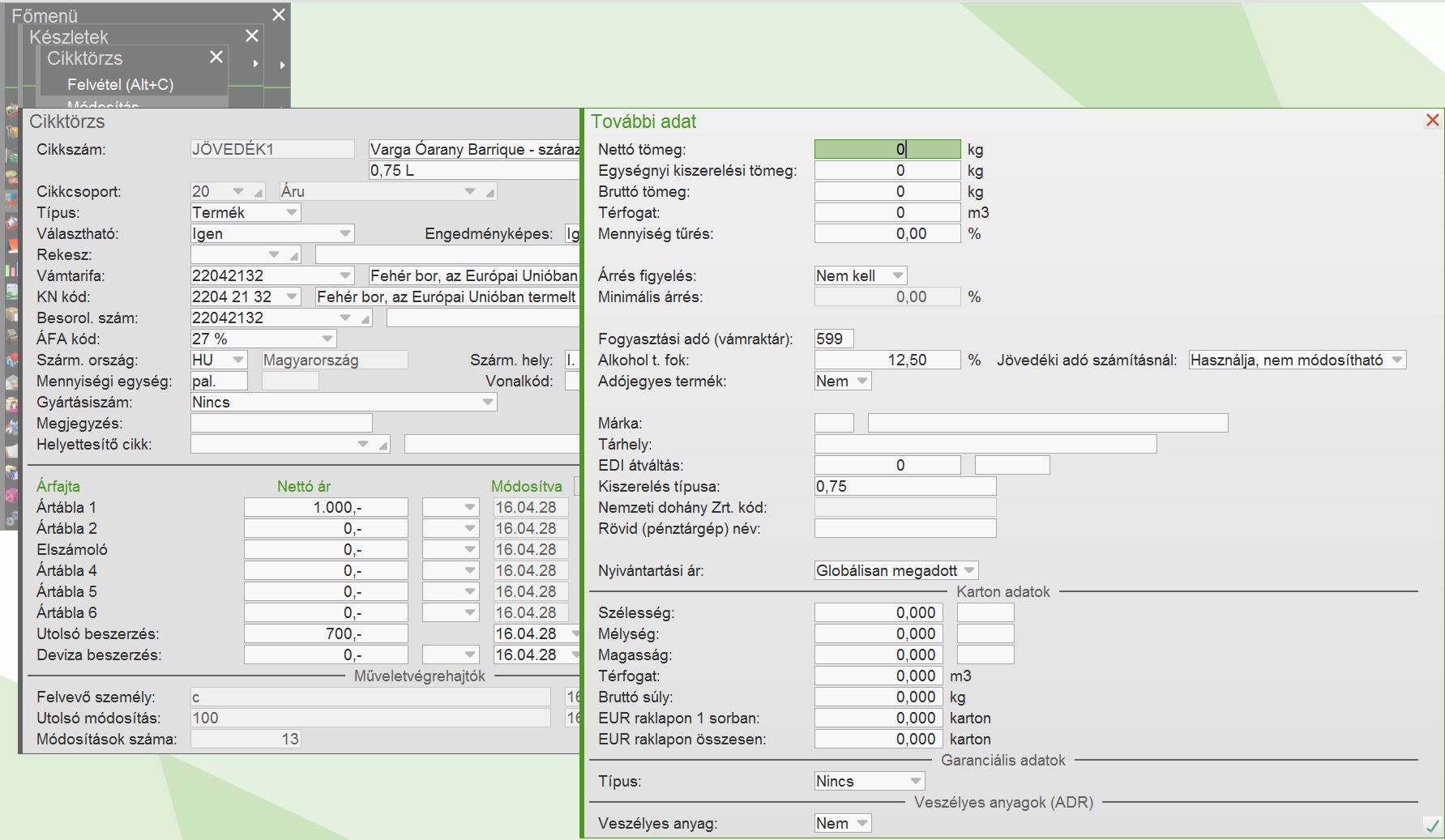
Task: Confirm További adat with green checkmark
Action: (x=1432, y=826)
